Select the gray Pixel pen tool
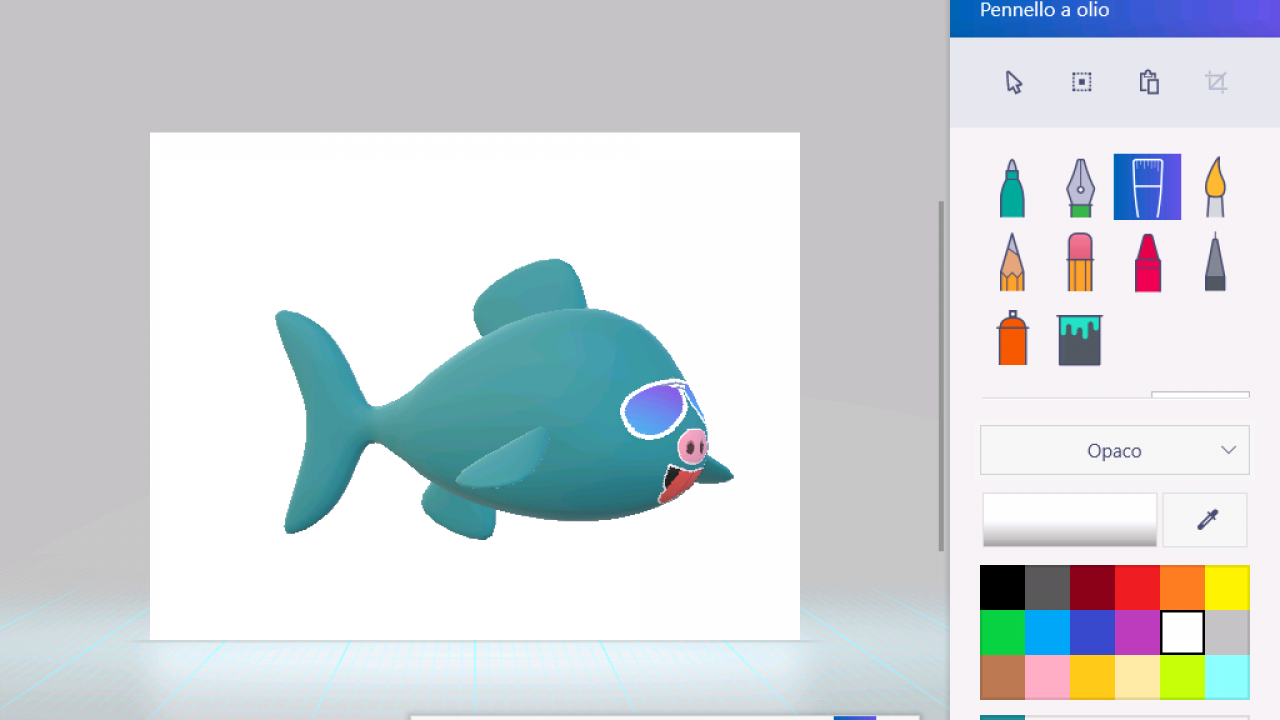The height and width of the screenshot is (720, 1280). 1215,262
